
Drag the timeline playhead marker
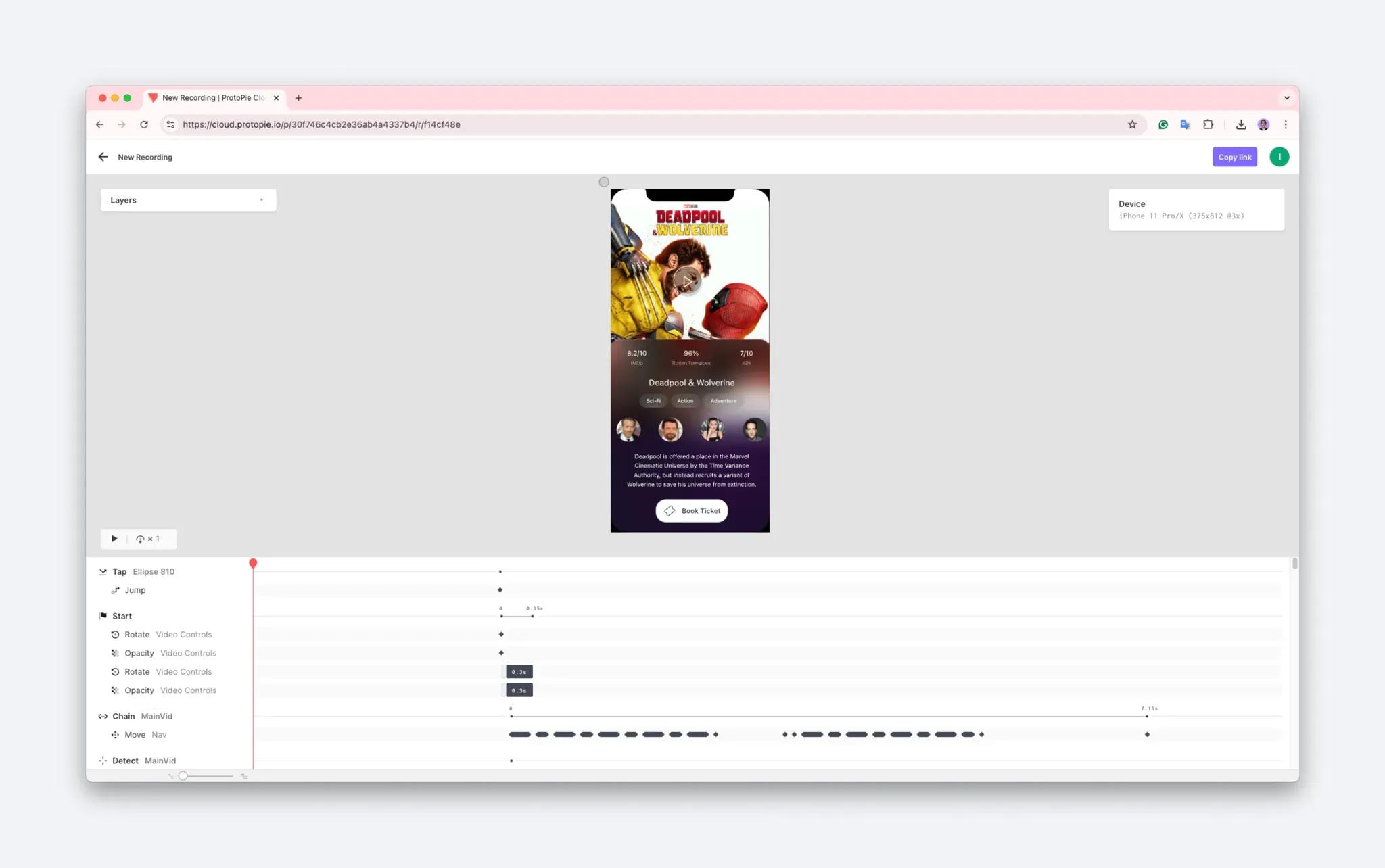(253, 562)
